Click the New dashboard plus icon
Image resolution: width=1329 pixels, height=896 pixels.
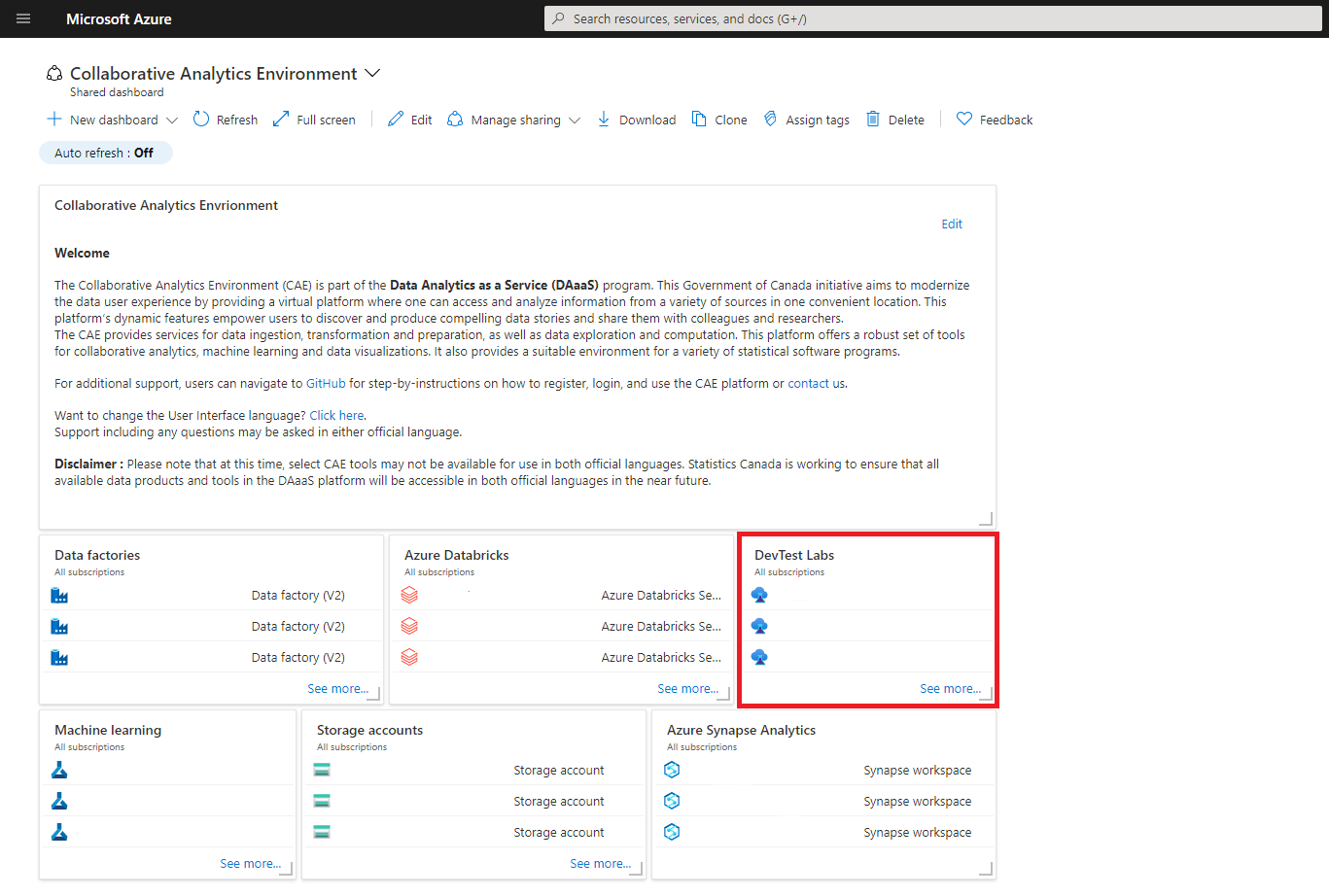(x=54, y=119)
